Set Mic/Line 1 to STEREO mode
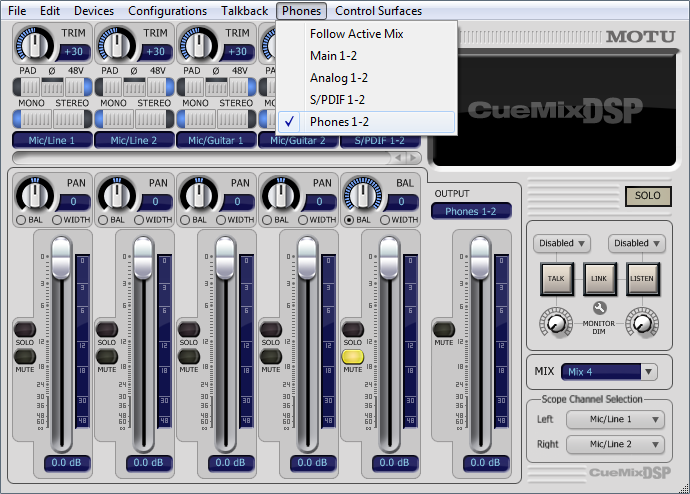690x494 pixels. pyautogui.click(x=72, y=119)
